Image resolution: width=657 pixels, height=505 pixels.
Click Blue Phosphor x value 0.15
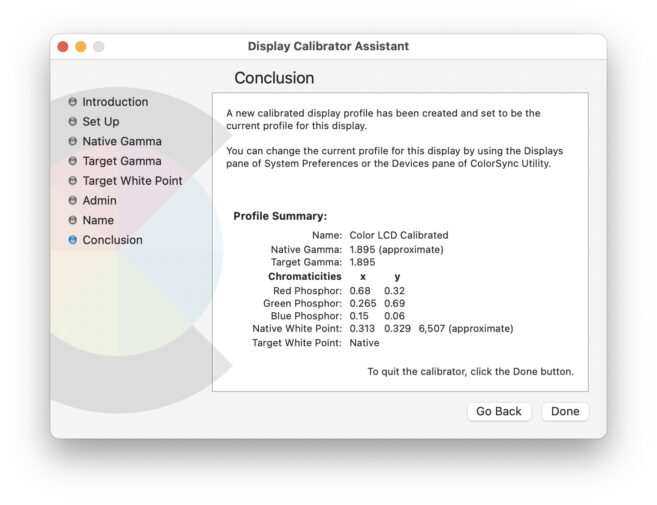(x=359, y=316)
